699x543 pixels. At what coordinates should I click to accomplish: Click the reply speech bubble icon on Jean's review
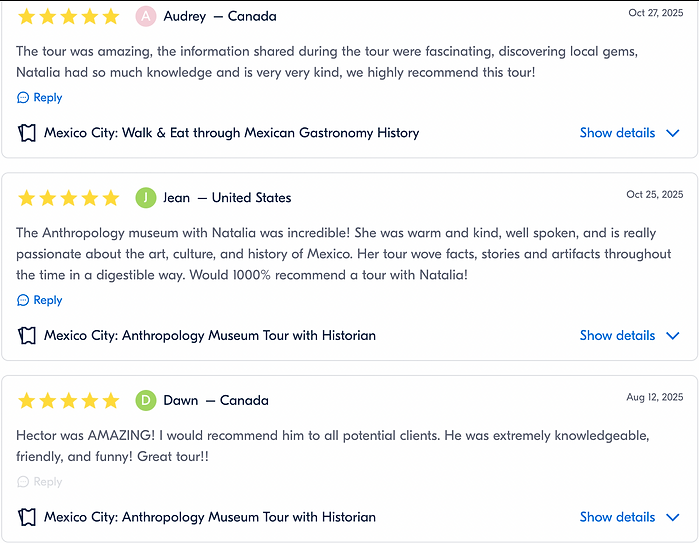coord(23,300)
